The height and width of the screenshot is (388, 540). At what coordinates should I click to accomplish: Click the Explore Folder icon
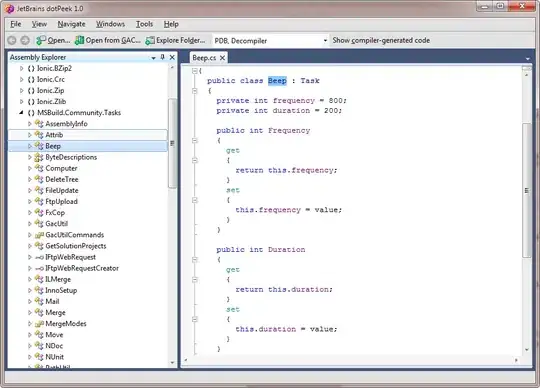[x=150, y=41]
